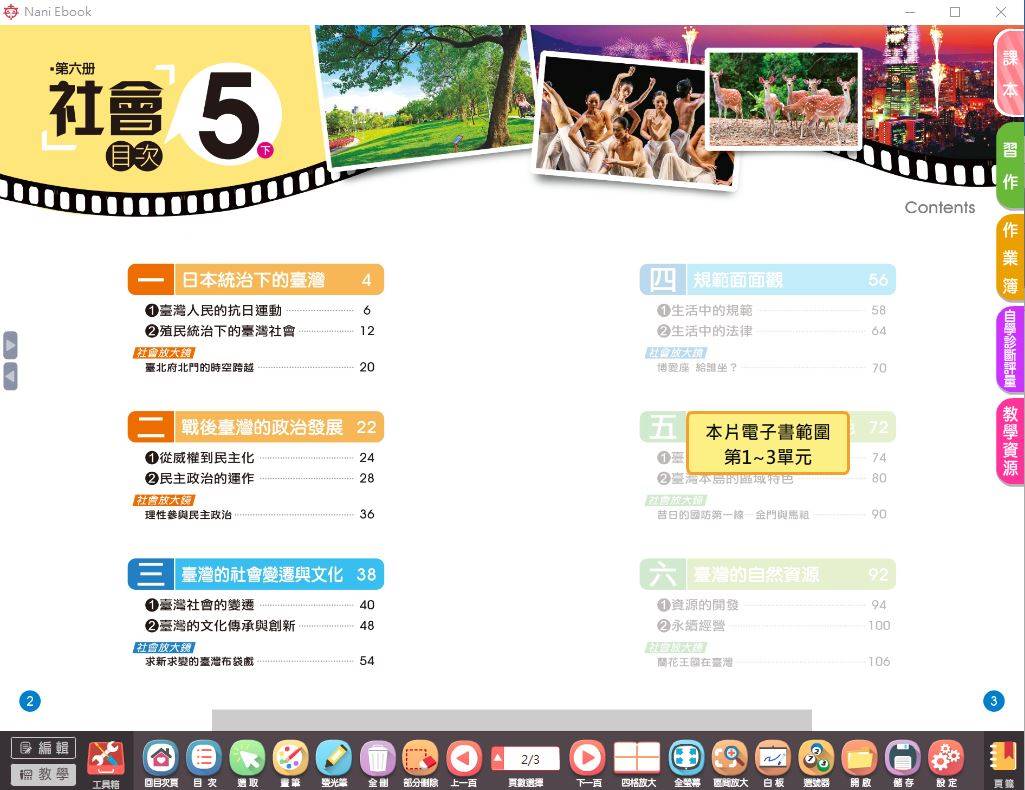Viewport: 1025px width, 790px height.
Task: Go to previous page with 上一頁
Action: click(463, 761)
